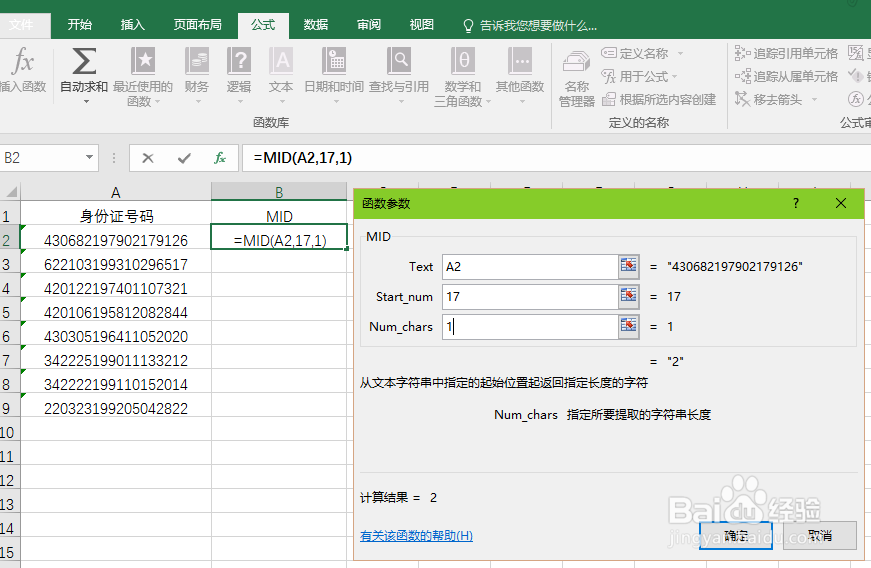Click the formula bar text =MID(A2,17,1)
The height and width of the screenshot is (568, 871).
(x=303, y=158)
